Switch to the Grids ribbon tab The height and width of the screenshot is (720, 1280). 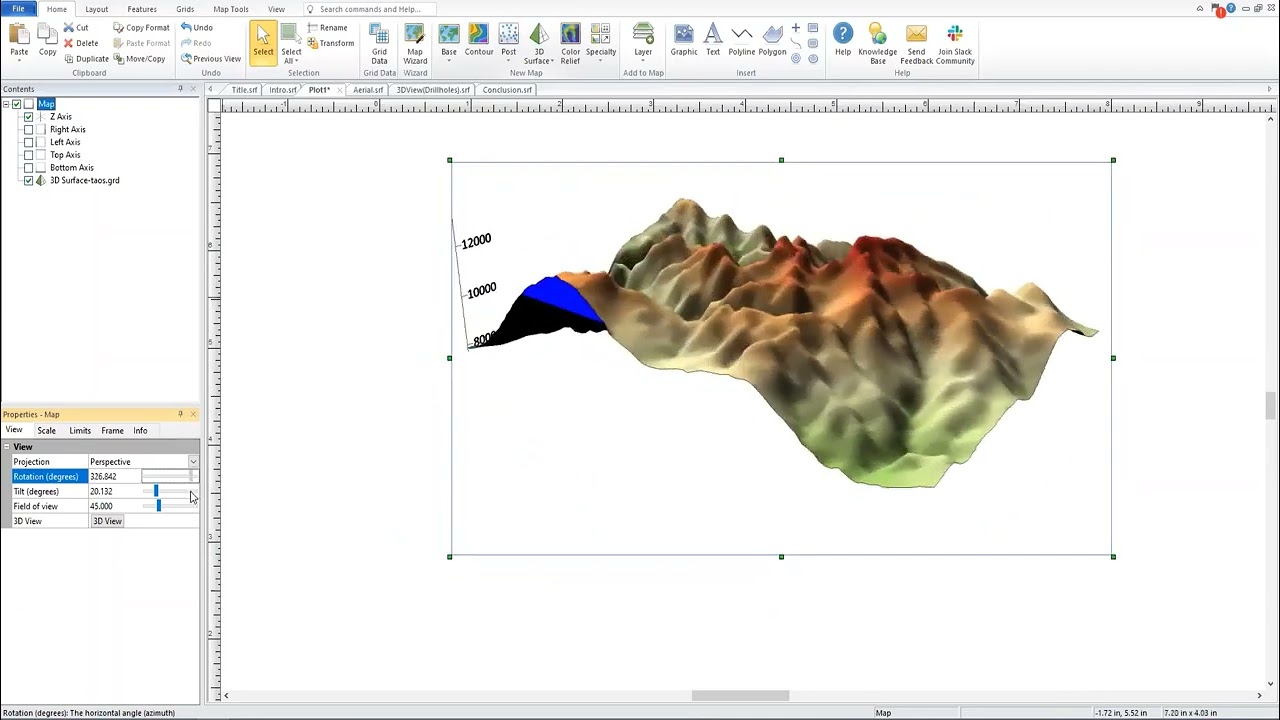click(x=185, y=9)
